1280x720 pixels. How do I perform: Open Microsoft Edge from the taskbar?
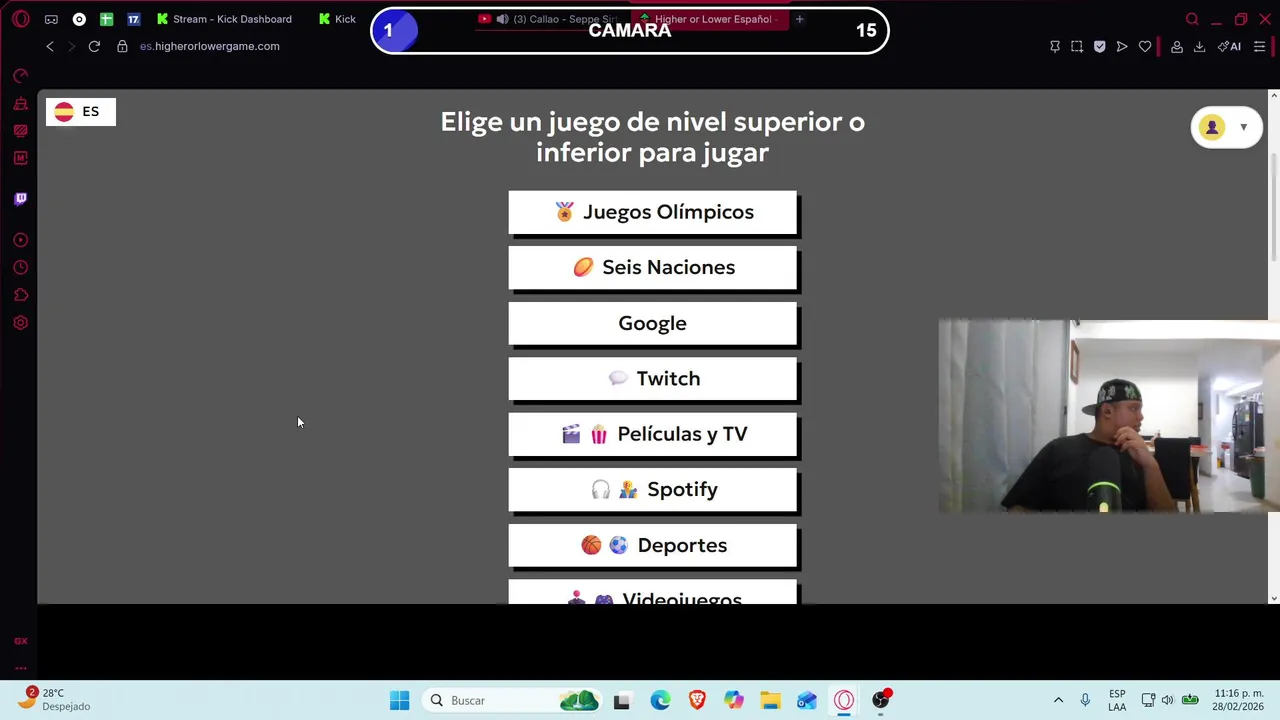[x=660, y=700]
